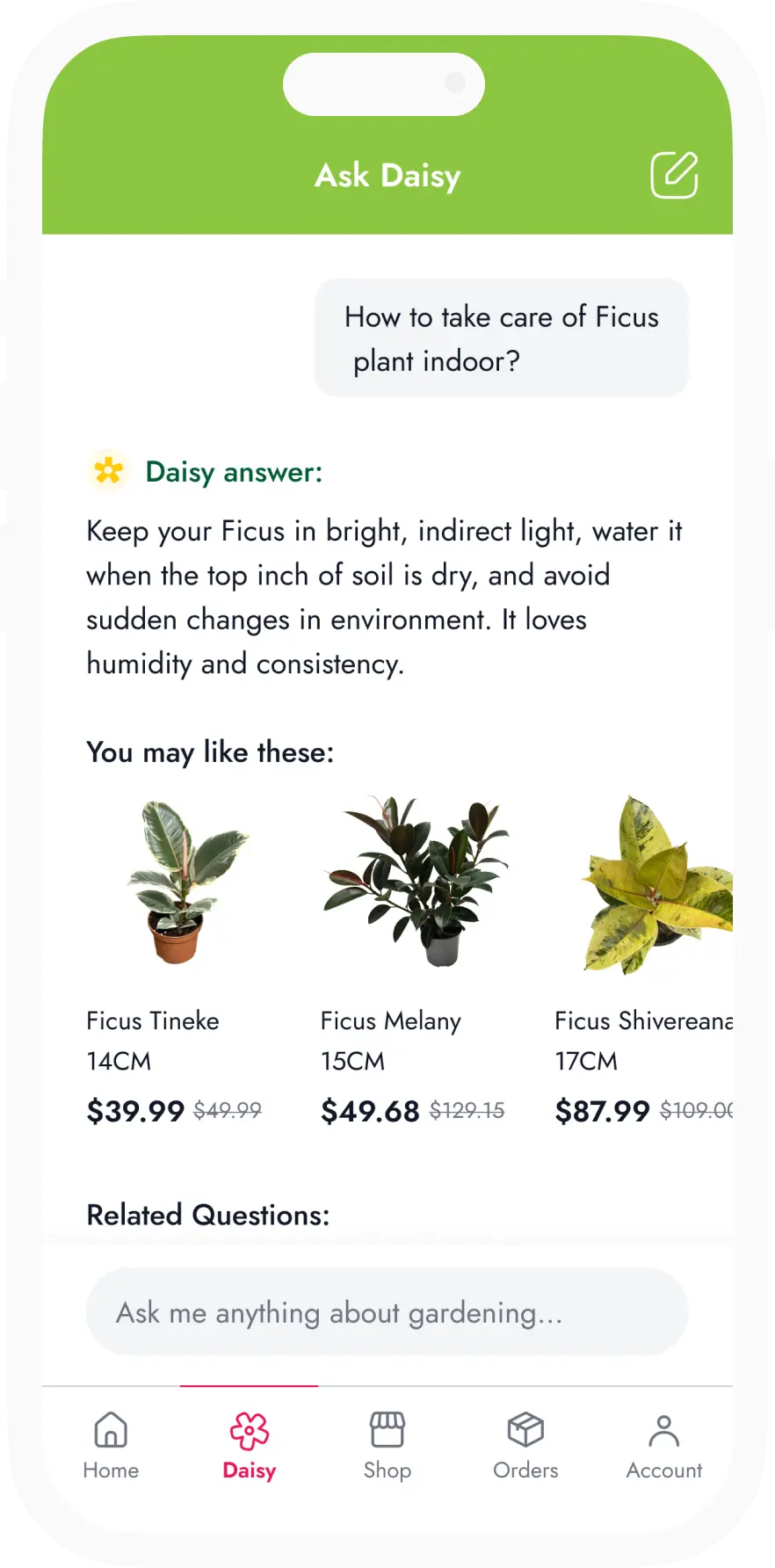Open the Account profile icon

pos(664,1431)
